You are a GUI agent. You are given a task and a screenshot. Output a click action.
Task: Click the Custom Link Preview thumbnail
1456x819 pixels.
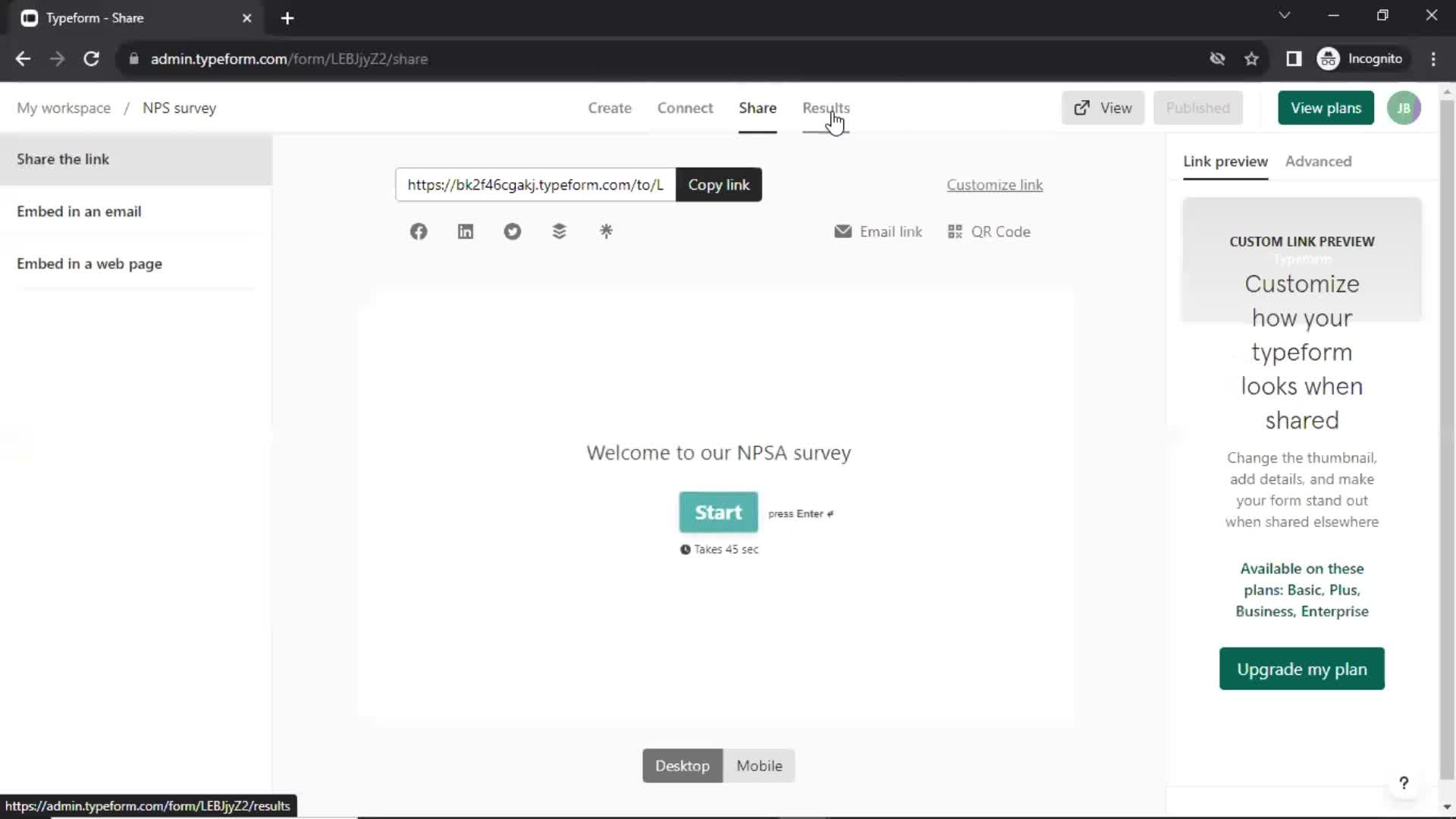tap(1301, 259)
